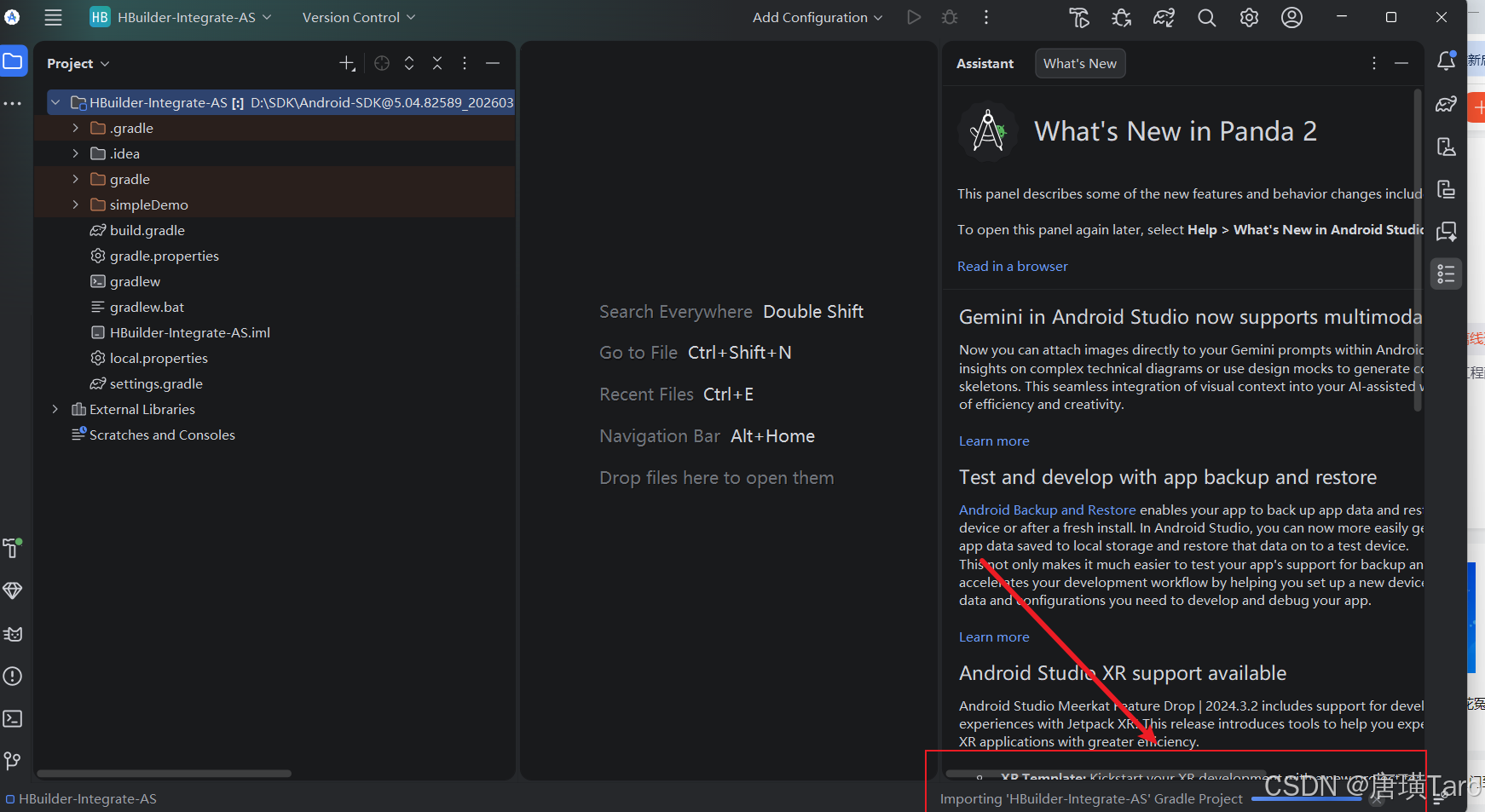This screenshot has height=812, width=1485.
Task: Open the Gradle elephant tool window in the right sidebar
Action: [x=1447, y=104]
